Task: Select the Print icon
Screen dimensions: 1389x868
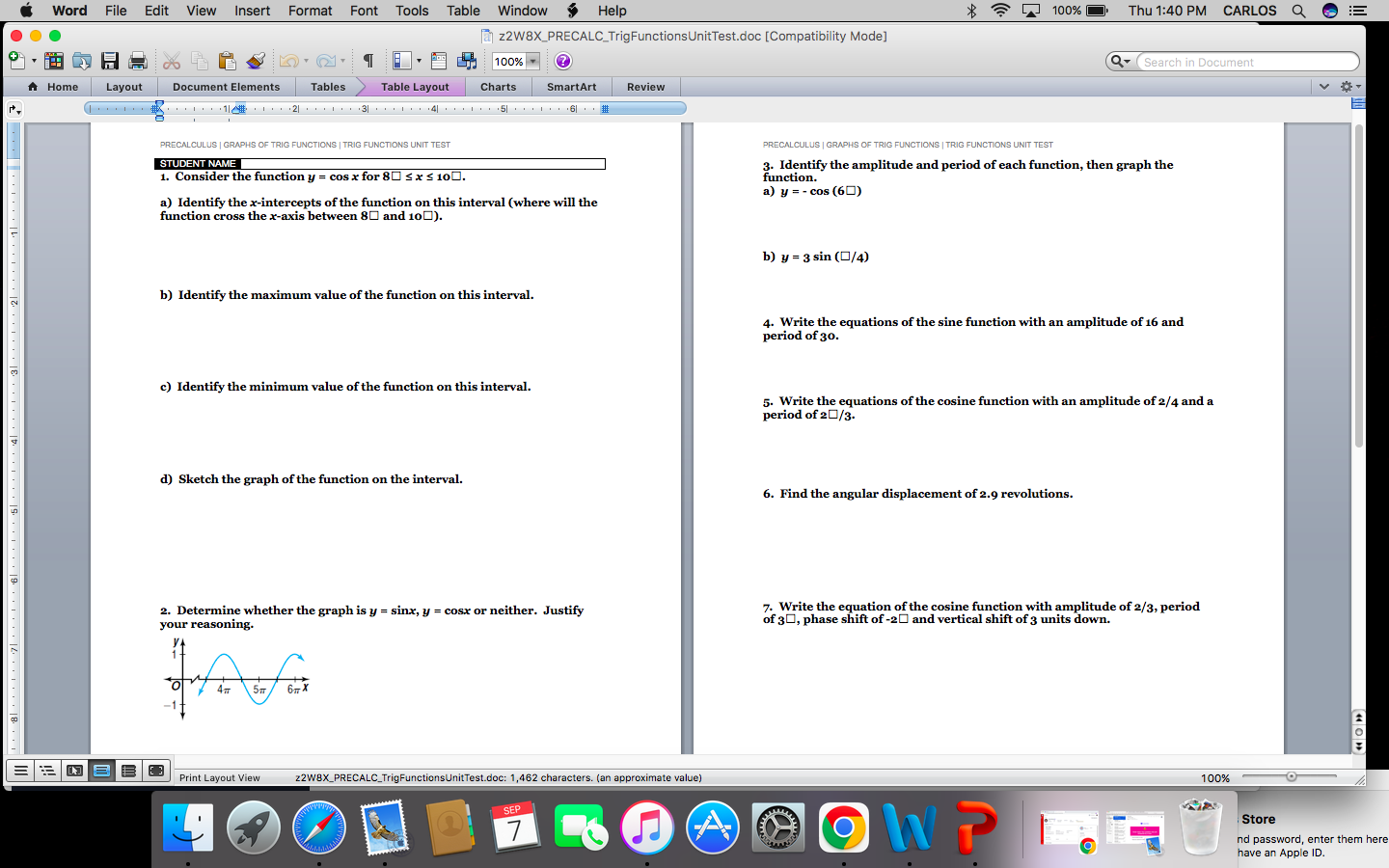Action: click(x=136, y=61)
